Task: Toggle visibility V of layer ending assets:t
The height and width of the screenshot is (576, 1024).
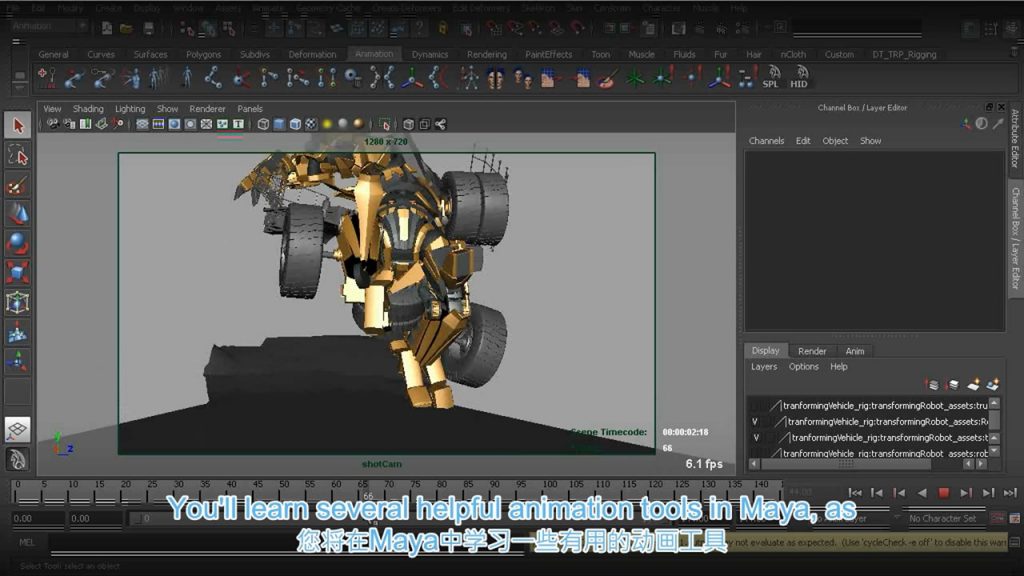Action: [x=756, y=438]
